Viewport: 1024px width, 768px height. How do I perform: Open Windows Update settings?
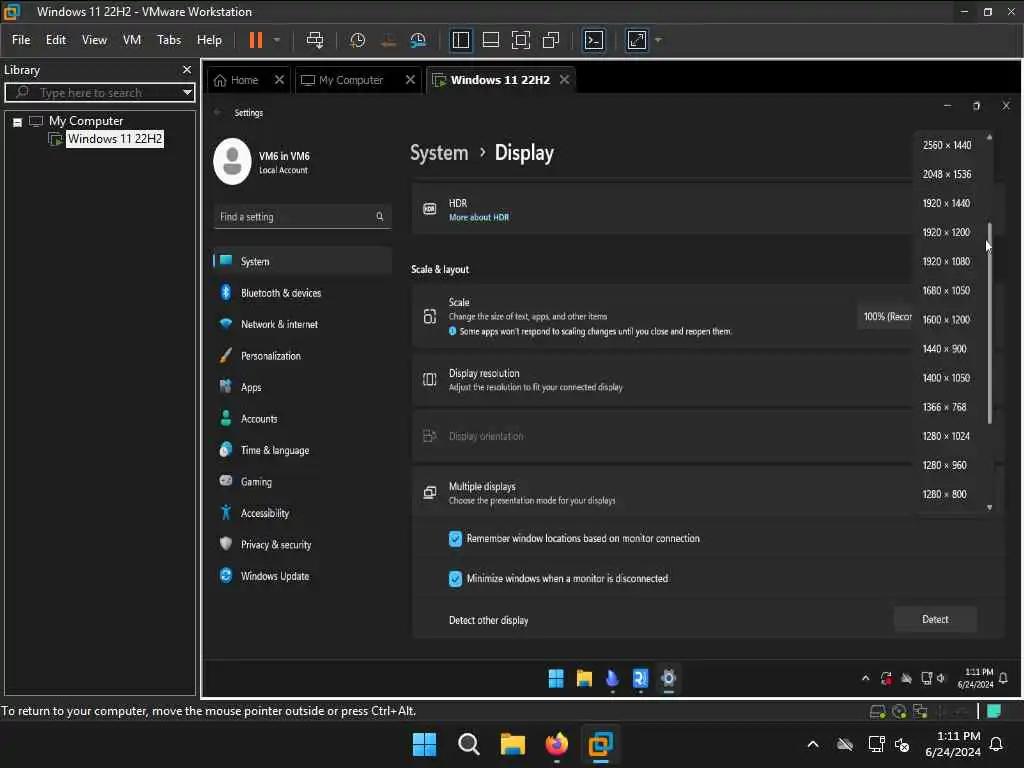(x=302, y=575)
